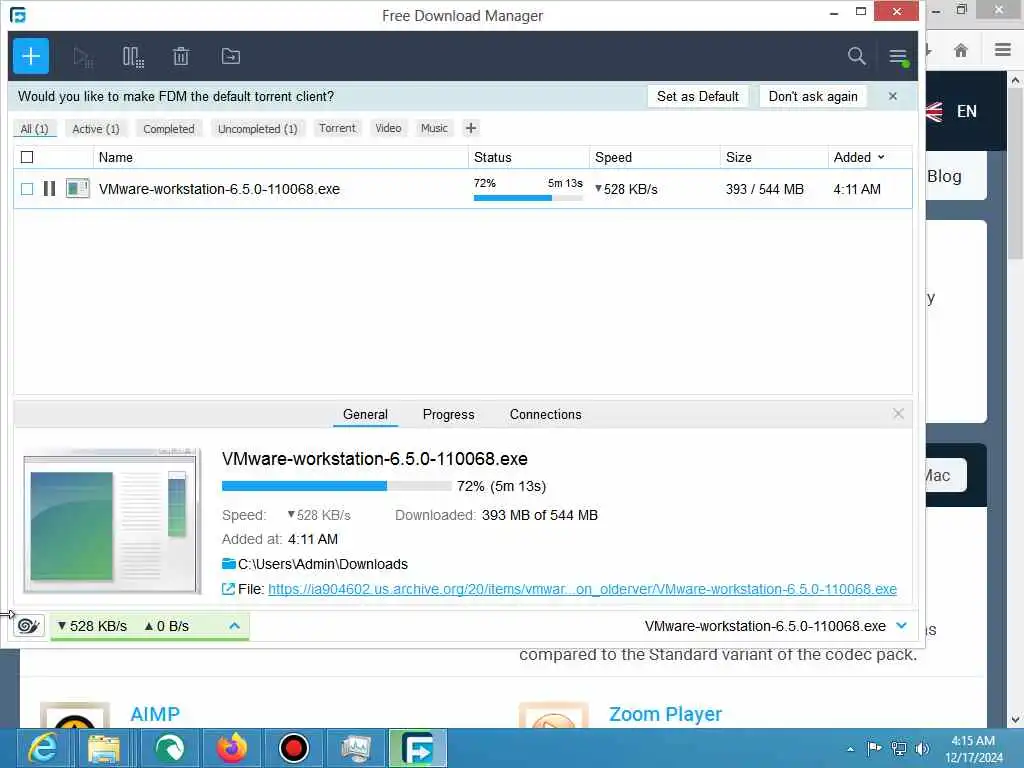Expand the speed panel chevron up
Viewport: 1024px width, 768px height.
234,626
